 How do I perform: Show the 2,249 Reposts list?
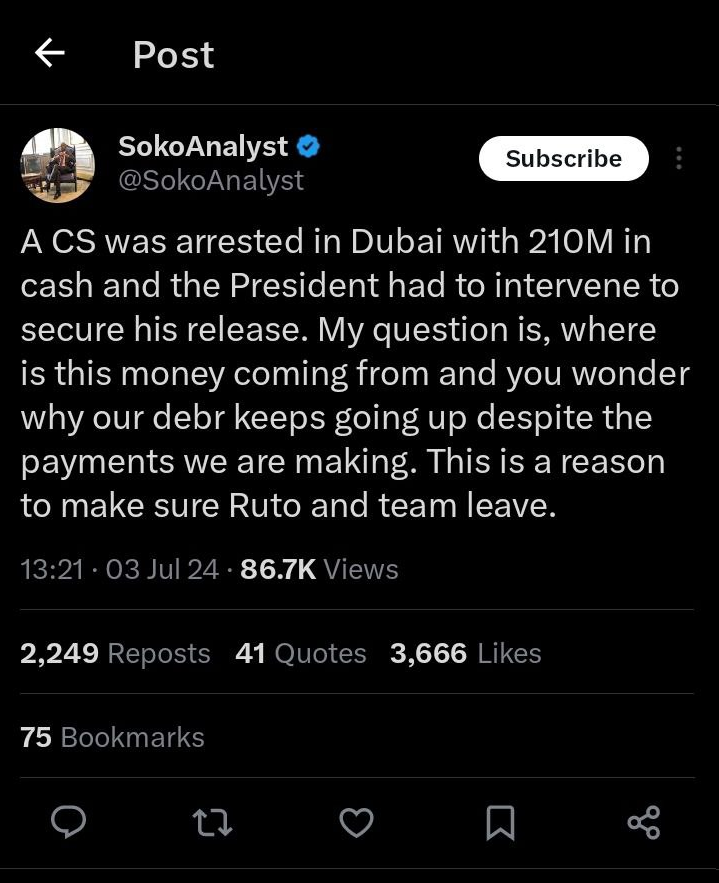[115, 653]
